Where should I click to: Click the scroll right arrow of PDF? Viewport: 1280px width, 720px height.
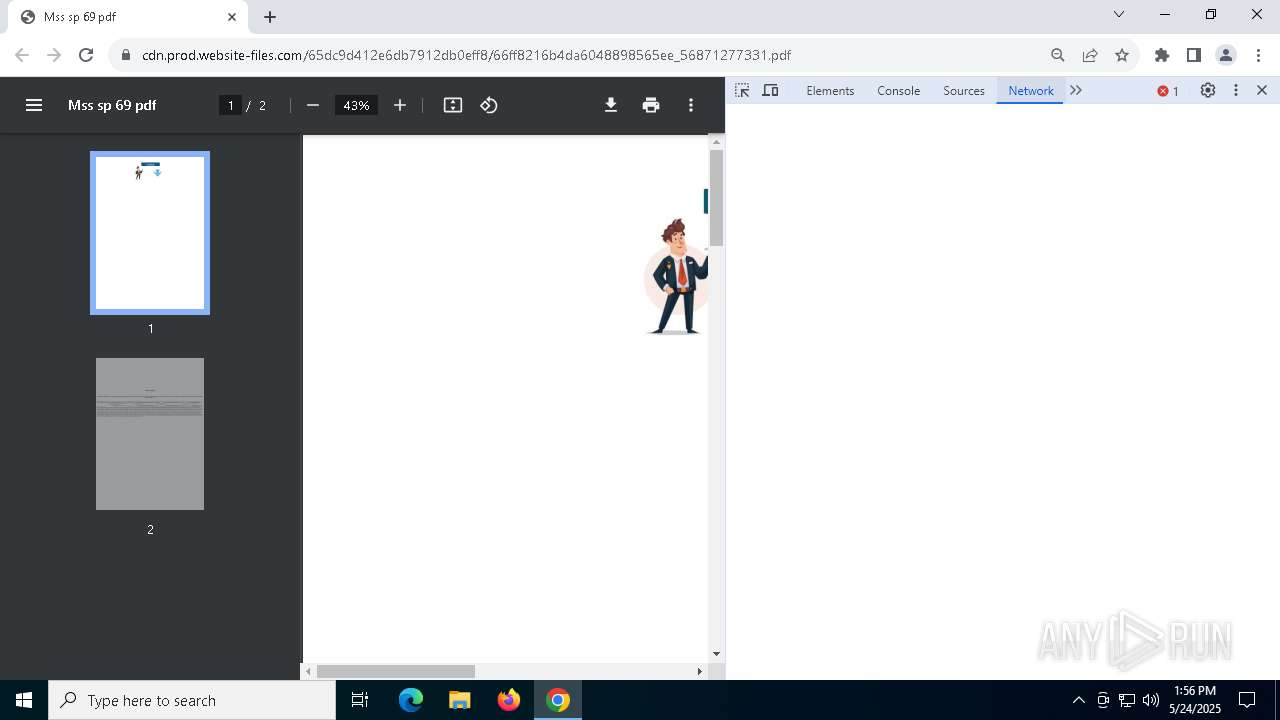[x=700, y=671]
